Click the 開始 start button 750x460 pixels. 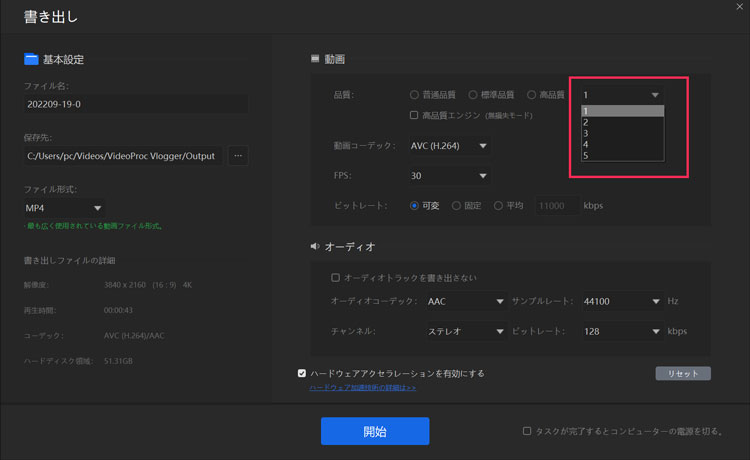pyautogui.click(x=375, y=431)
